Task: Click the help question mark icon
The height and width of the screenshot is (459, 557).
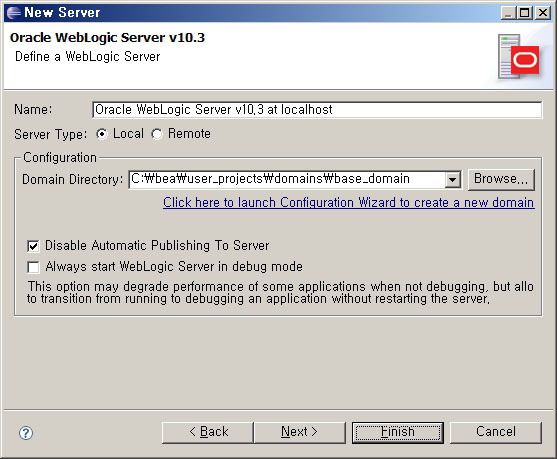Action: click(x=26, y=433)
